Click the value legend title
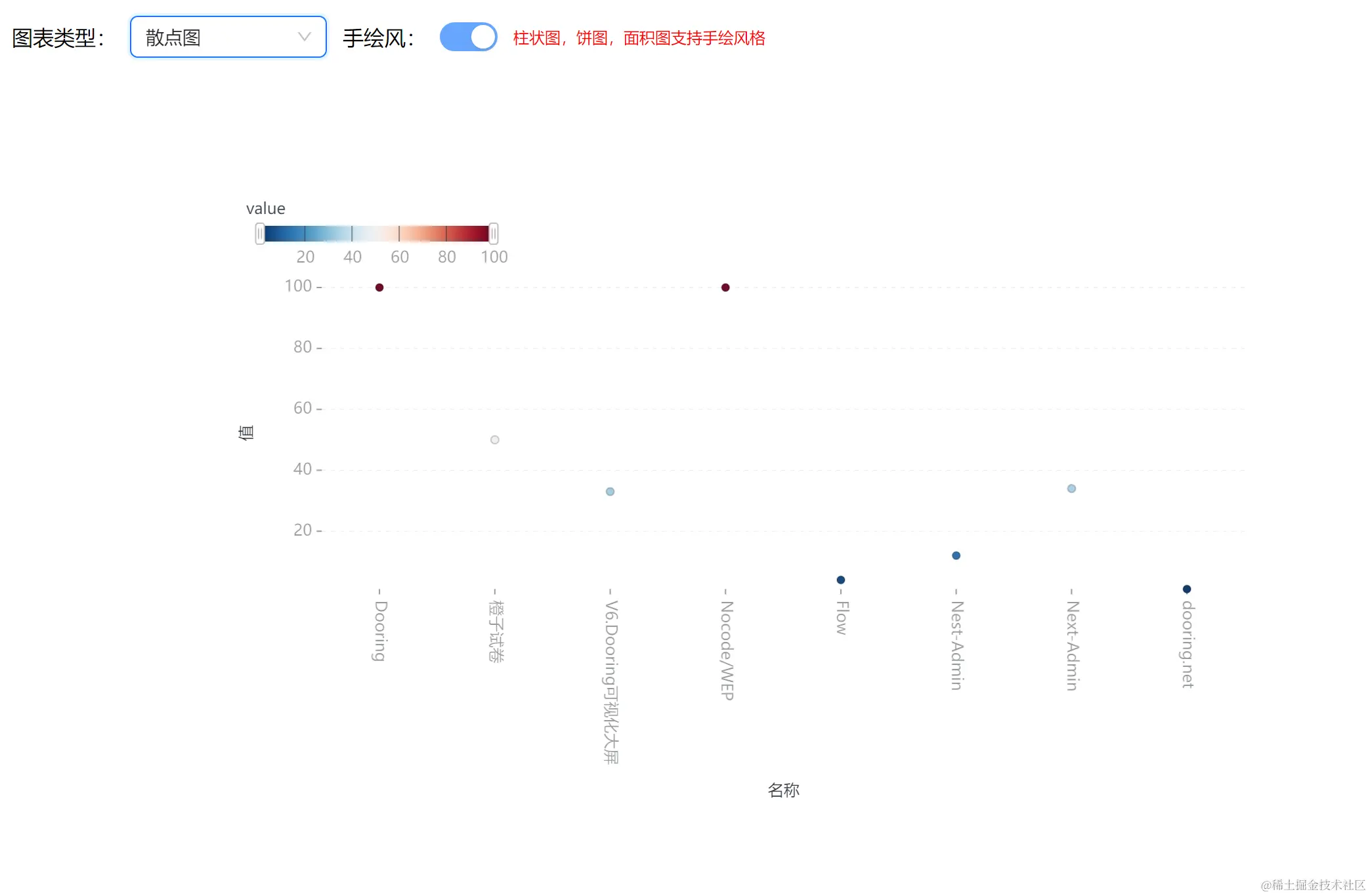The image size is (1370, 896). pos(265,209)
